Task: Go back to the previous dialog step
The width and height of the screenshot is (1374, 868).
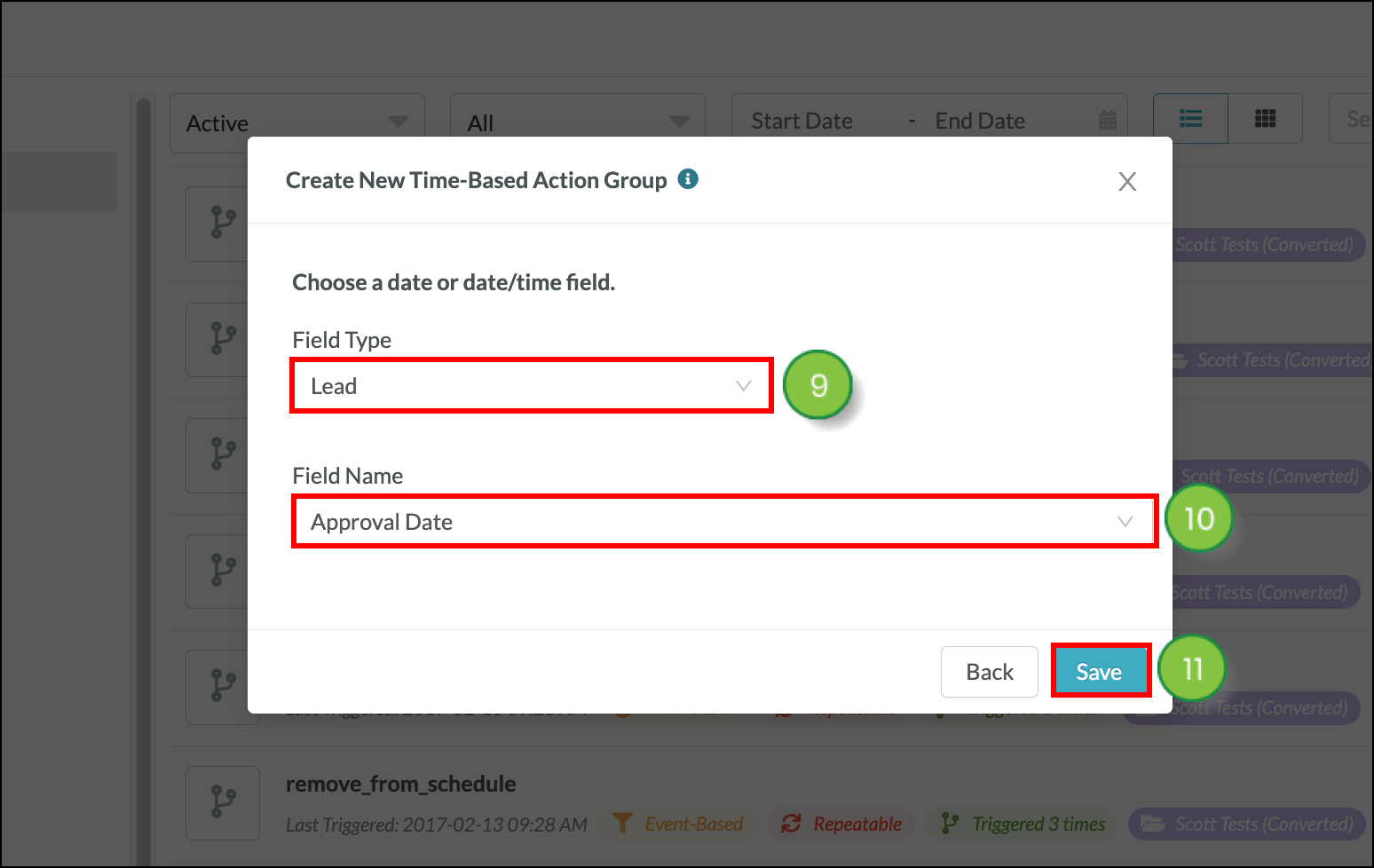Action: [989, 671]
